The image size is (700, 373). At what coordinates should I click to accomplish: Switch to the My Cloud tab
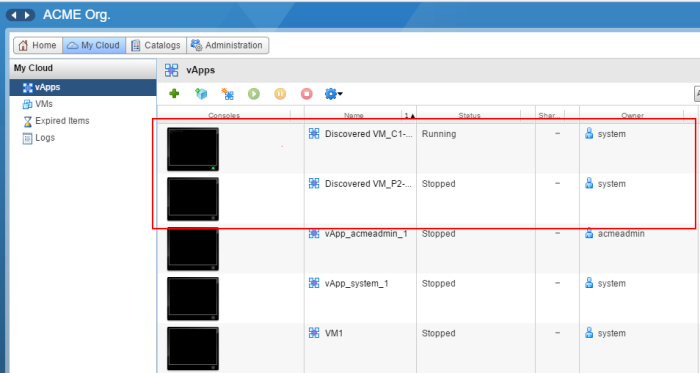(94, 45)
